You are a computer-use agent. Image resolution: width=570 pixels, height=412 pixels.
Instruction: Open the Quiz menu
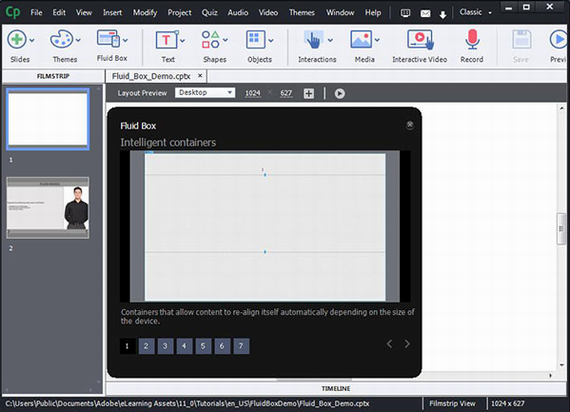coord(209,13)
